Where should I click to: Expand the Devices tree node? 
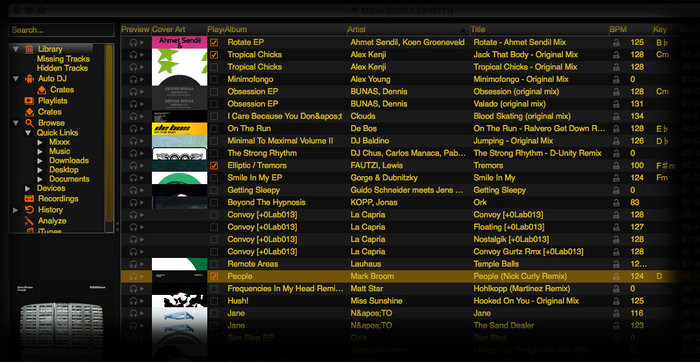click(28, 188)
